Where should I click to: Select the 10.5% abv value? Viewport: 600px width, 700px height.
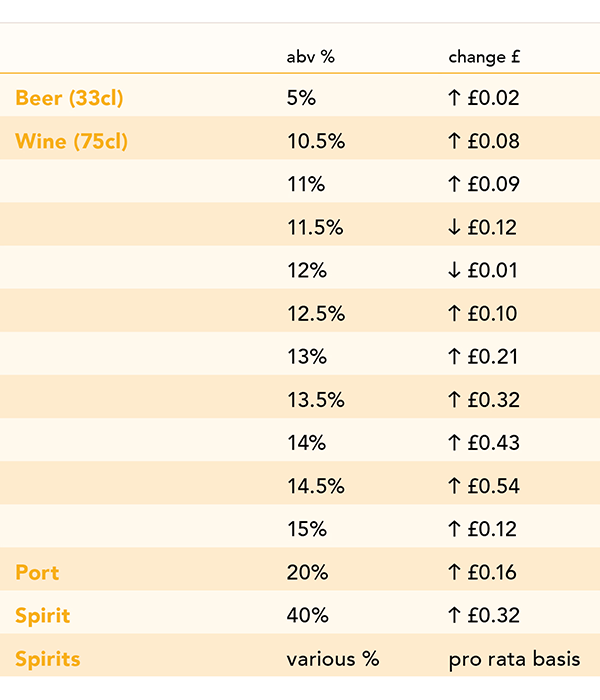(315, 141)
